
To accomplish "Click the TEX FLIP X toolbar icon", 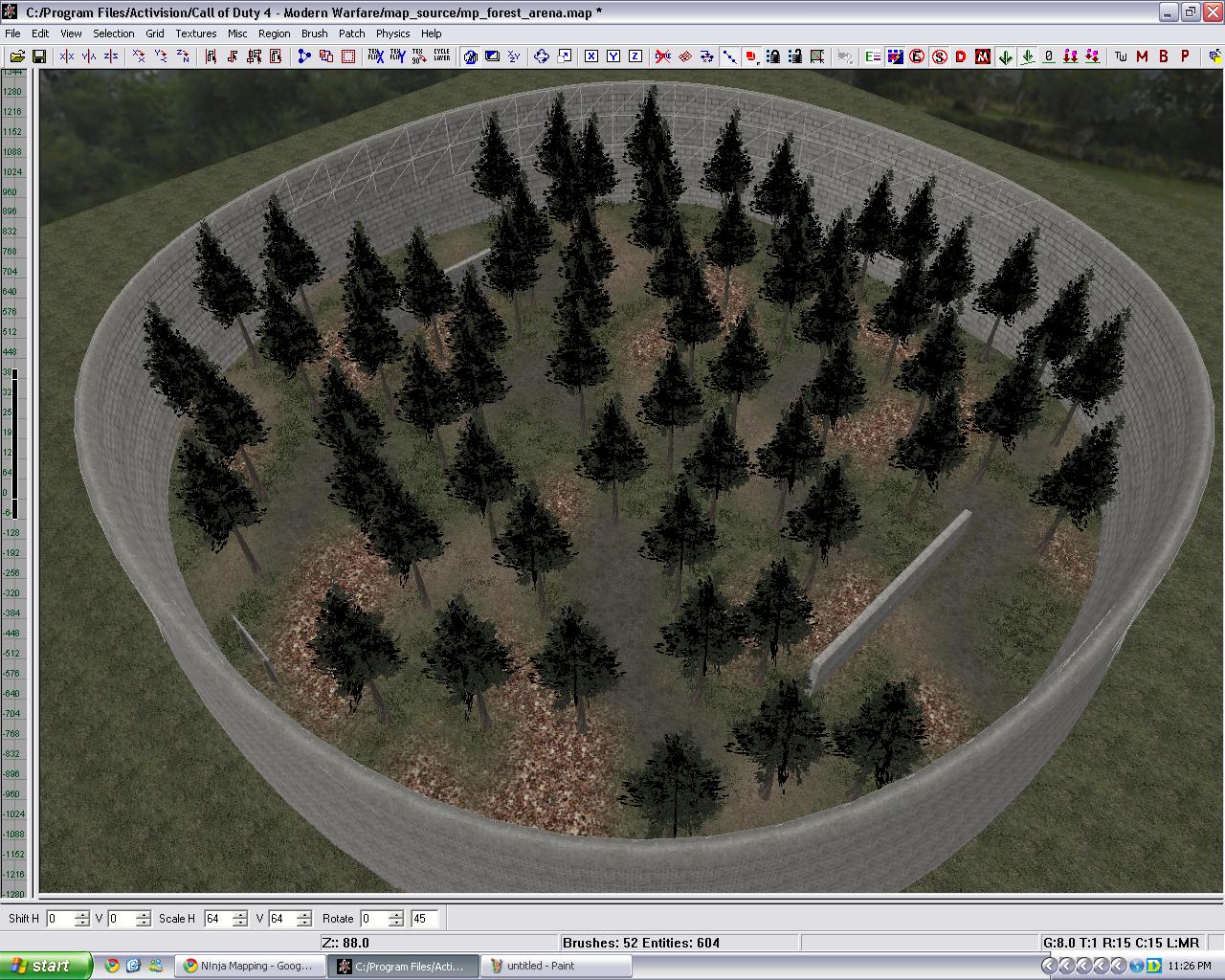I will tap(375, 56).
